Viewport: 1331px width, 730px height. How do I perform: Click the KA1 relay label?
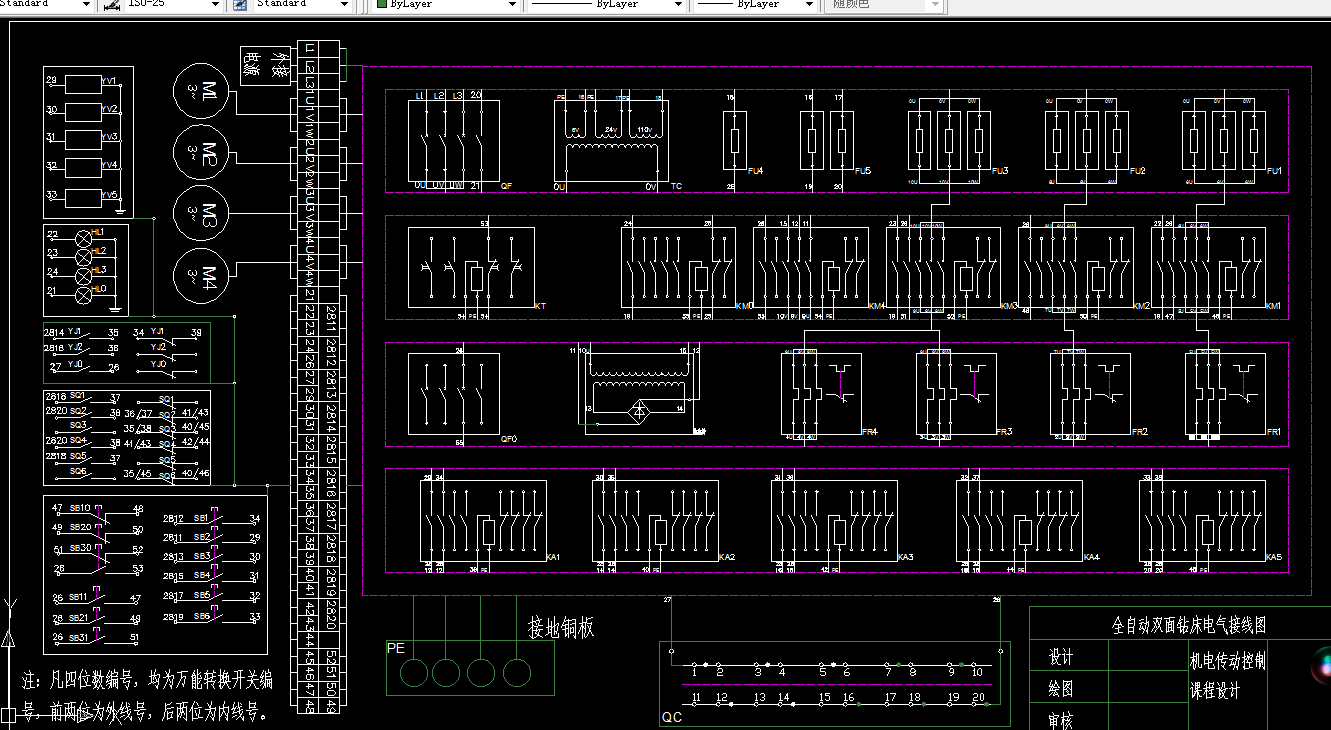click(x=554, y=557)
